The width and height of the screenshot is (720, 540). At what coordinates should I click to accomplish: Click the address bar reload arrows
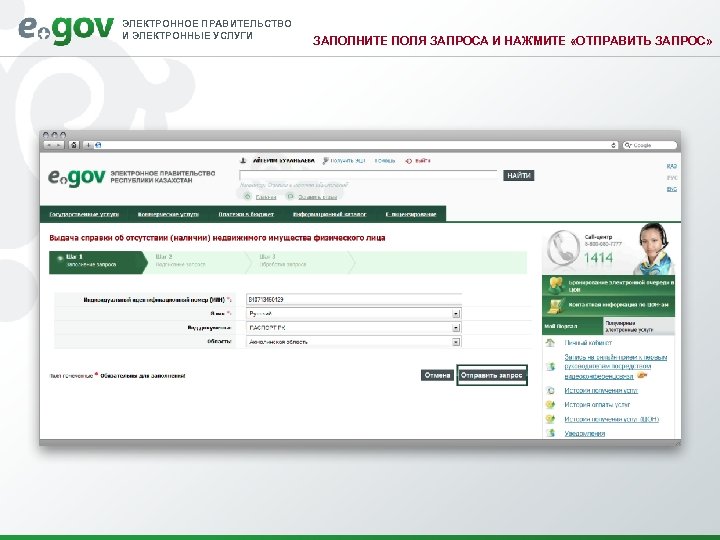[x=614, y=145]
